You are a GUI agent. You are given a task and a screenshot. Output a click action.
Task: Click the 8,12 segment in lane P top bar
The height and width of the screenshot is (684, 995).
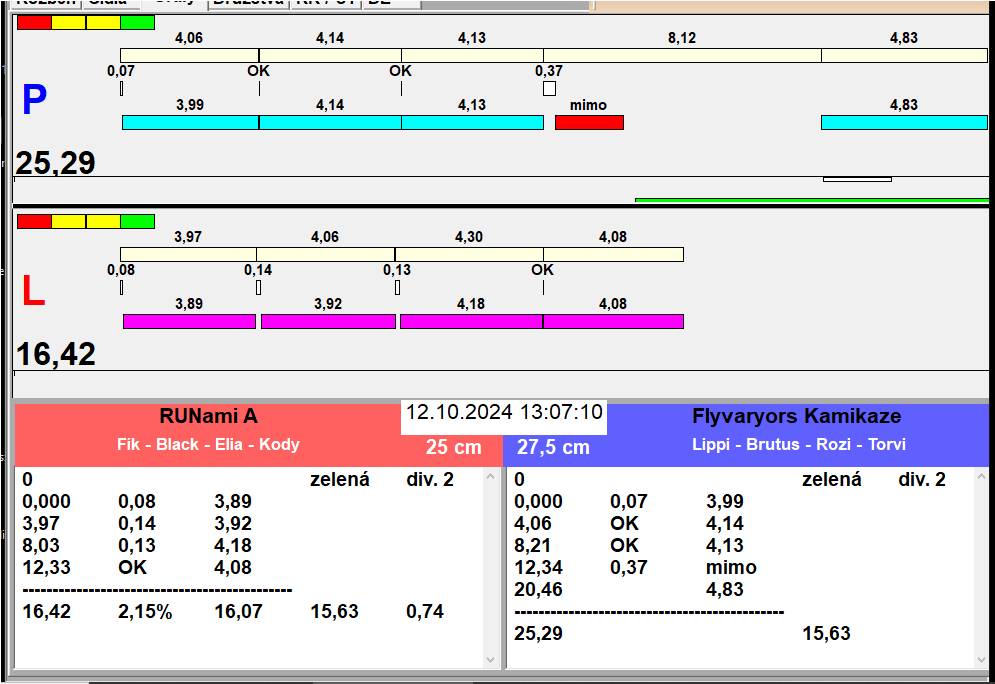682,55
